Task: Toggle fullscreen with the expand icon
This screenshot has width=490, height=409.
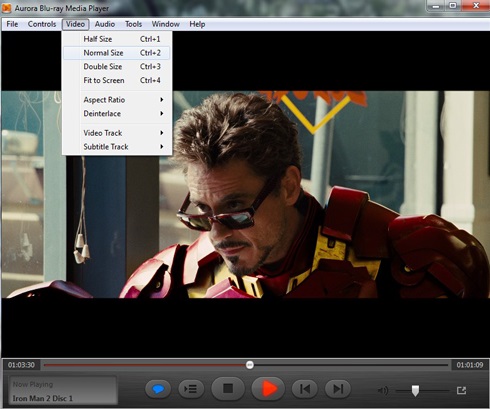Action: pyautogui.click(x=461, y=390)
